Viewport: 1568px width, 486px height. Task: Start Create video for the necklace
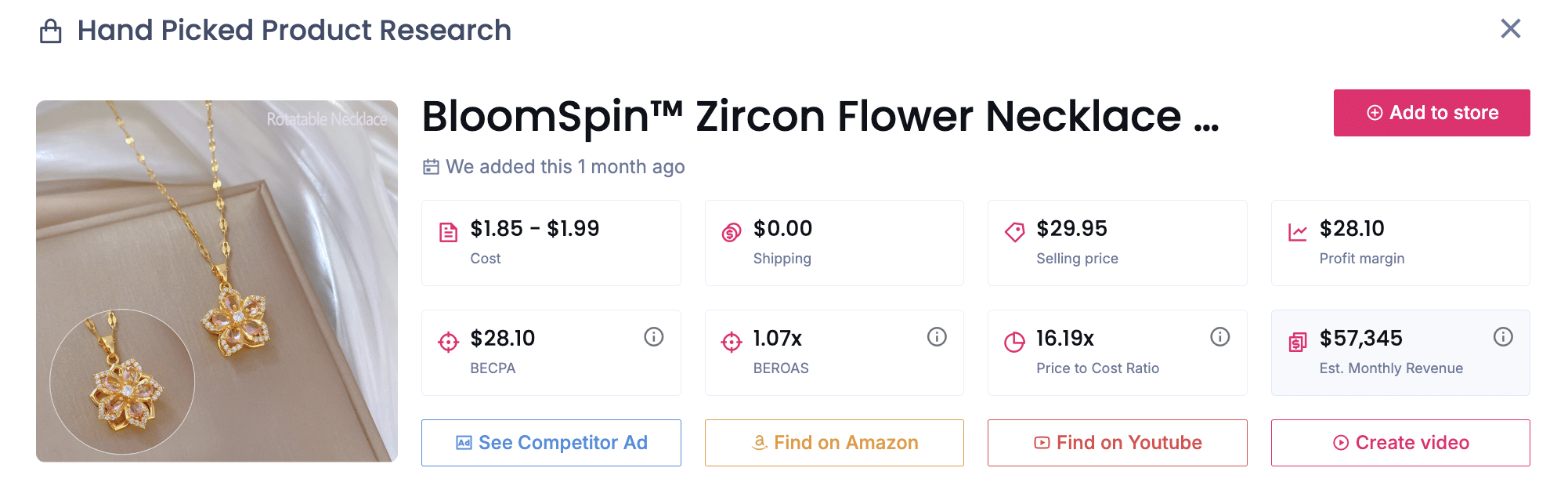[x=1400, y=442]
